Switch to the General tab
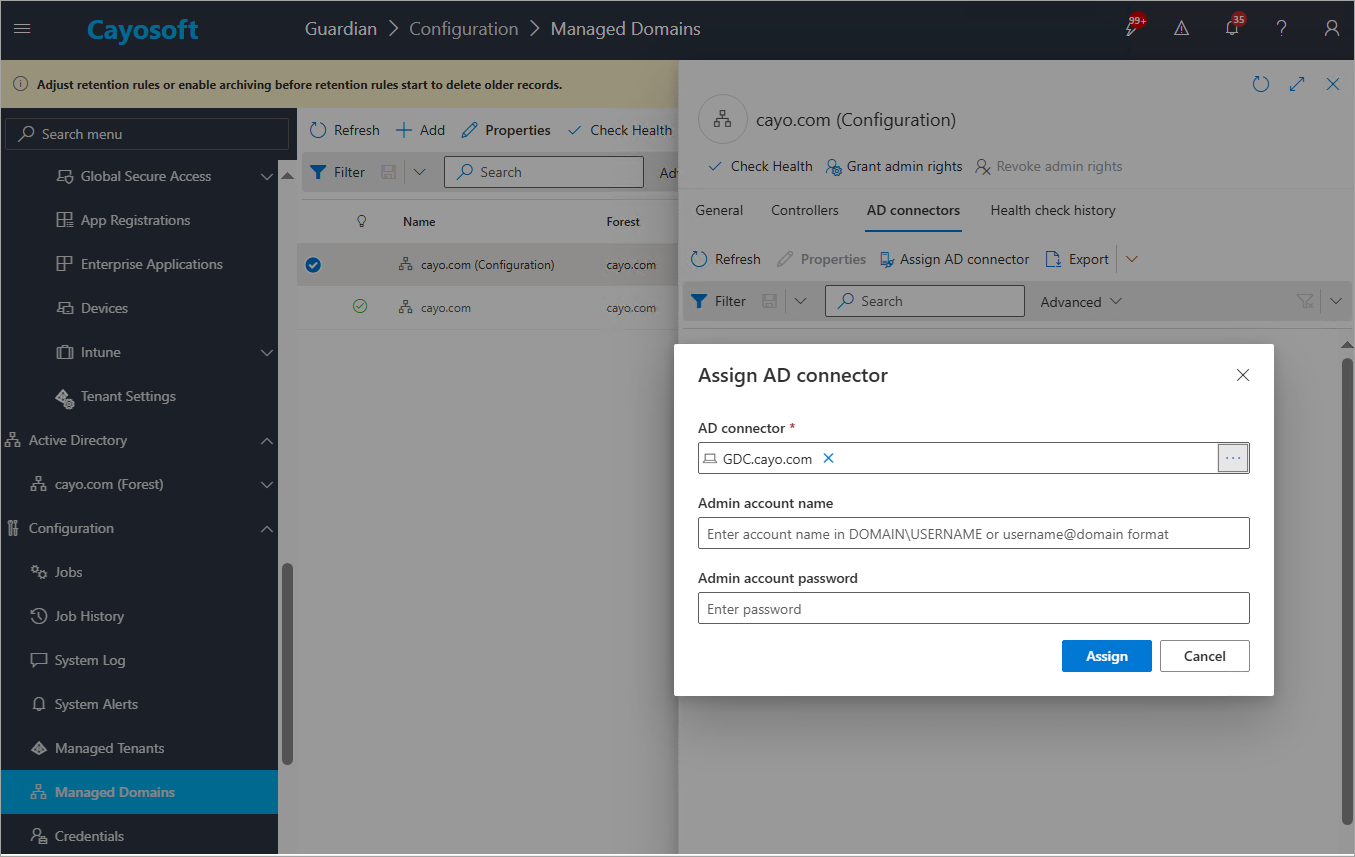 719,210
